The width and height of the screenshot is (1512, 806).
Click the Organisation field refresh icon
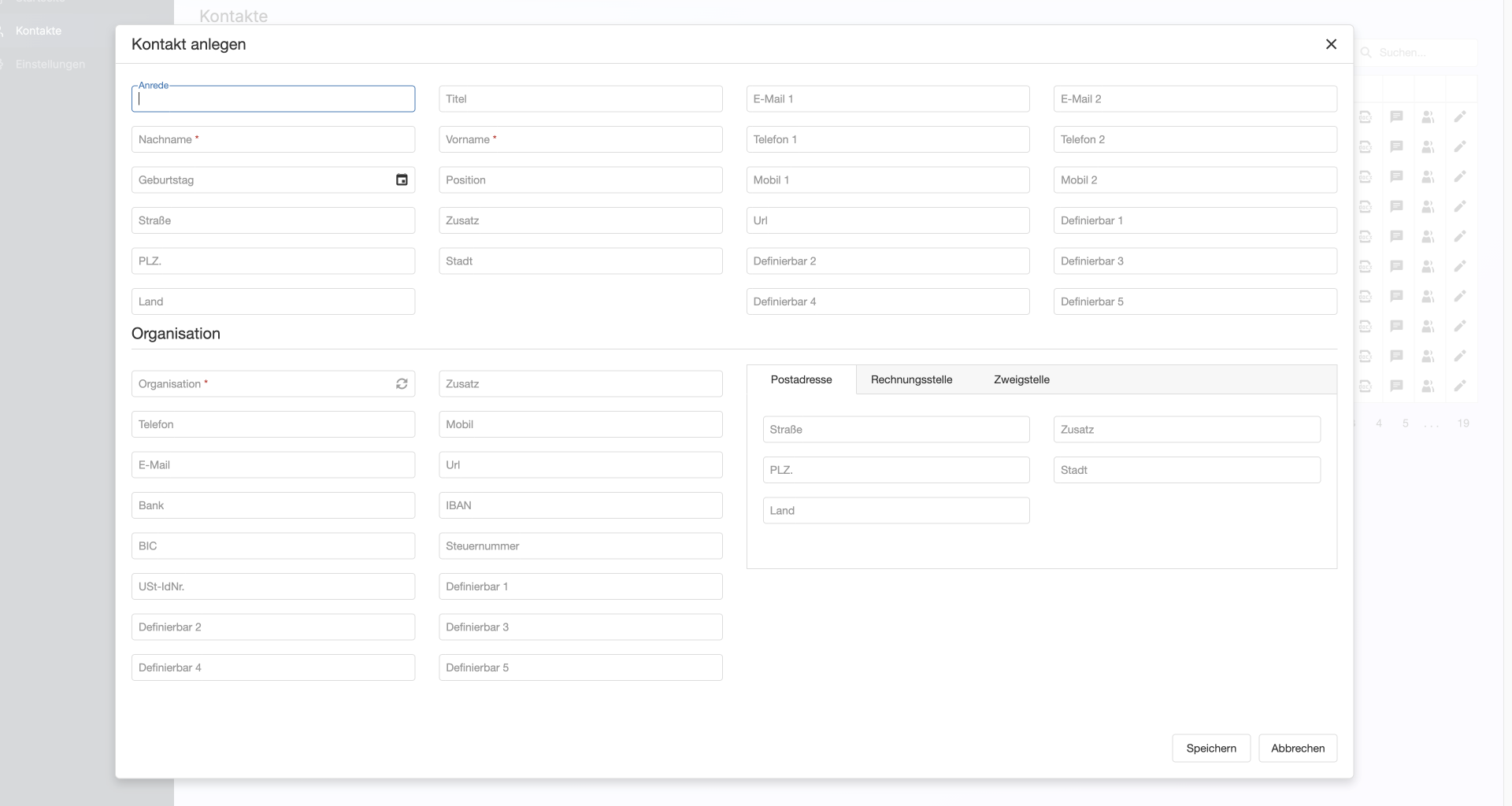tap(402, 384)
